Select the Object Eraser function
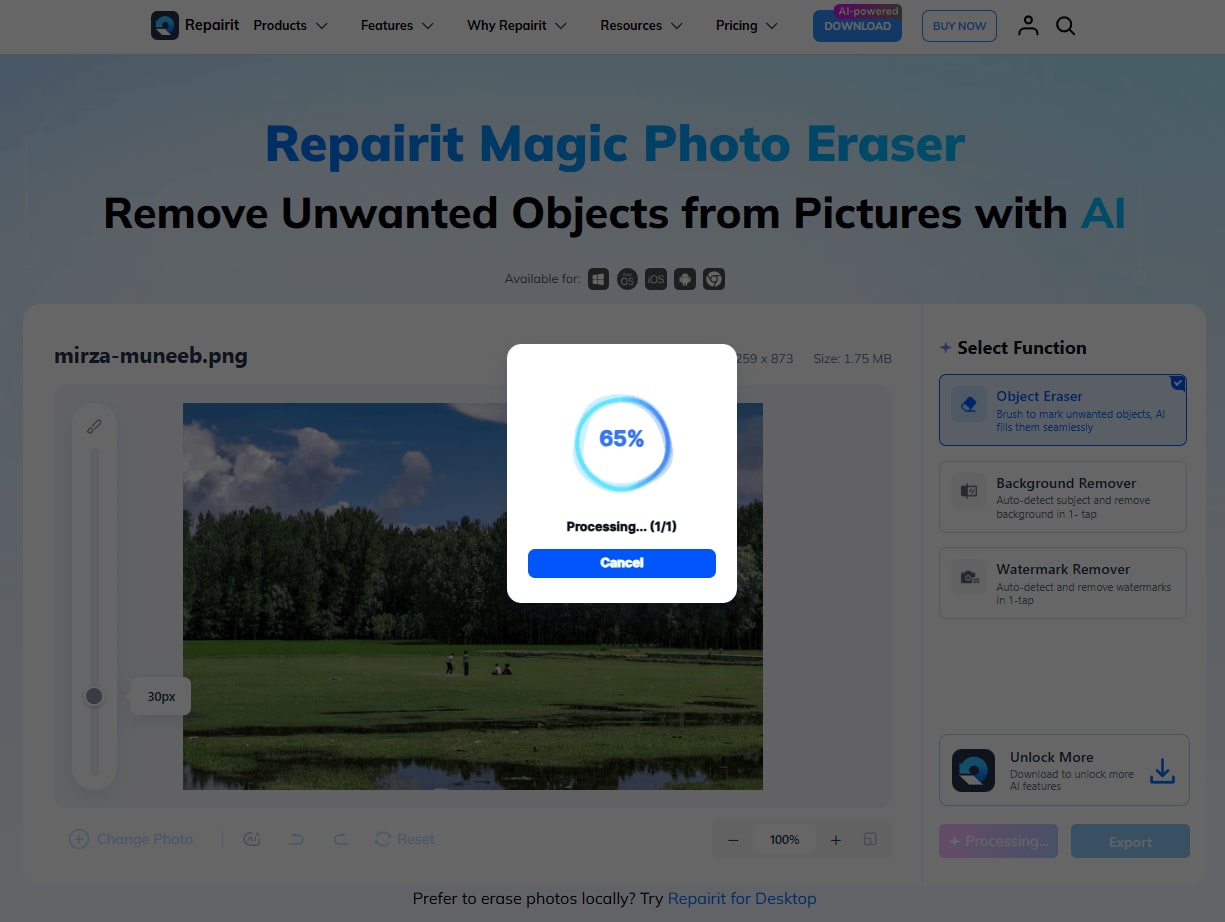 (x=1063, y=410)
